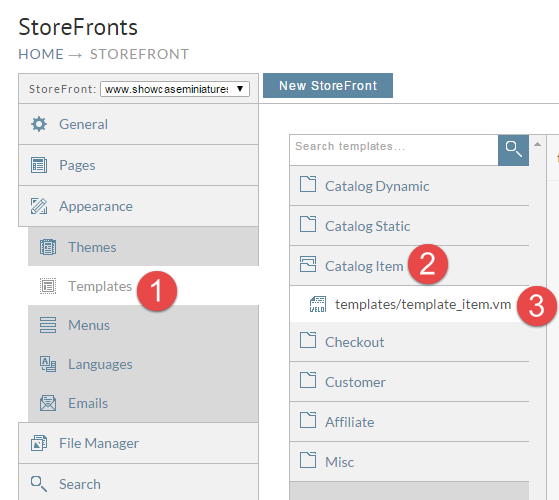Screen dimensions: 559x500
Task: Click the File Manager icon
Action: (39, 443)
